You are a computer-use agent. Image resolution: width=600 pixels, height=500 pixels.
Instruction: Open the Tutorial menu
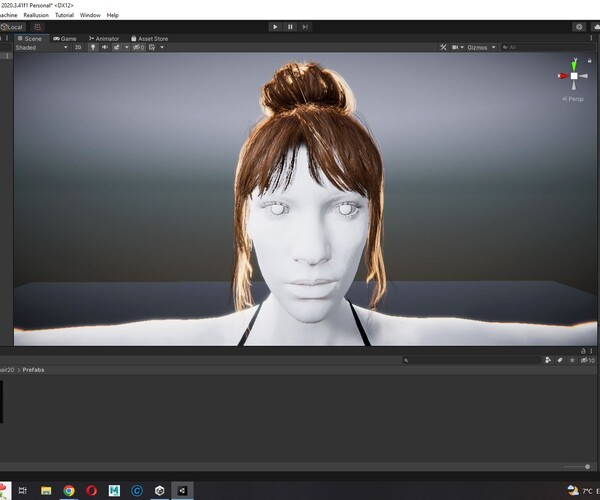click(64, 15)
